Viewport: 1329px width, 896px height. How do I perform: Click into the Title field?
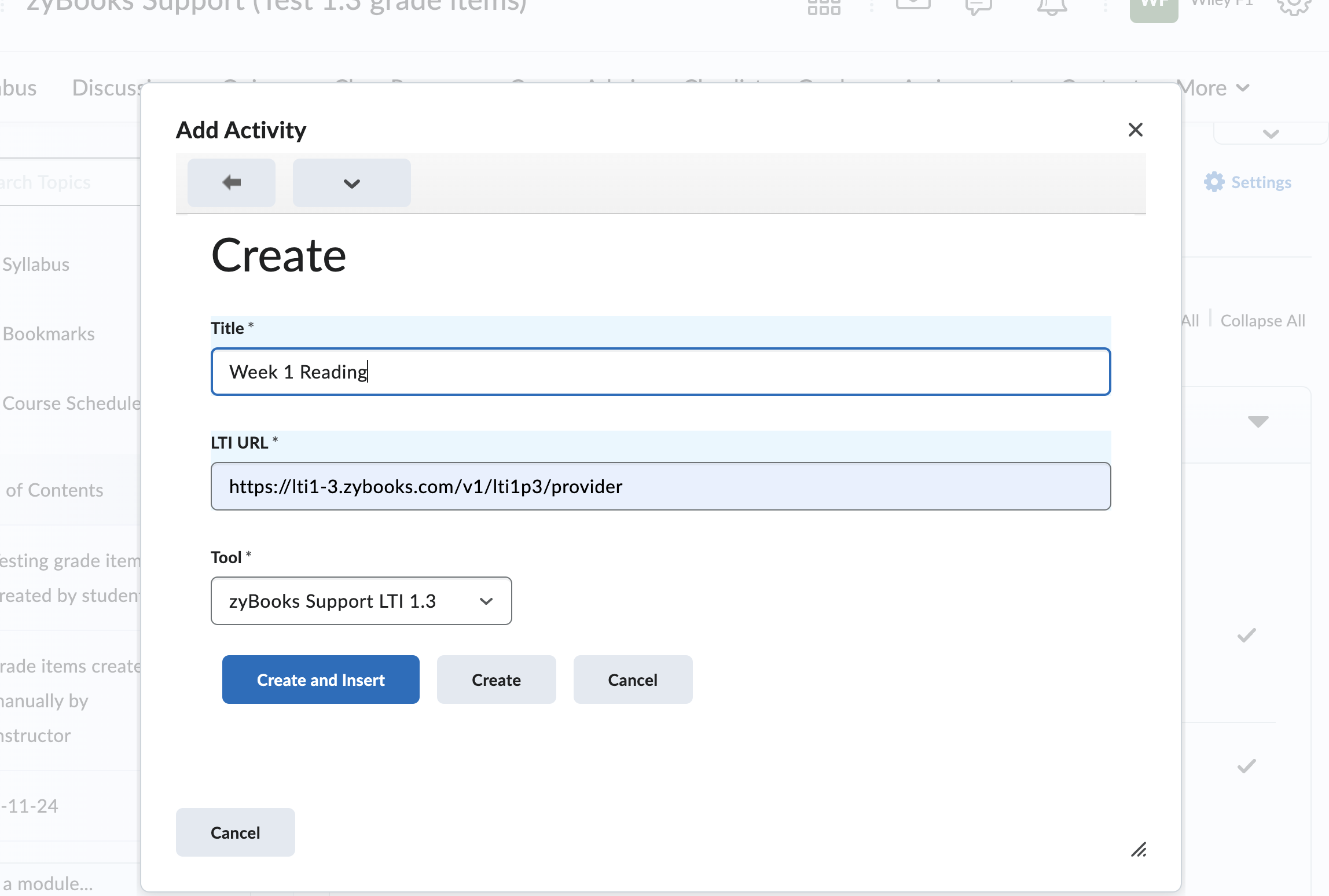pos(660,372)
